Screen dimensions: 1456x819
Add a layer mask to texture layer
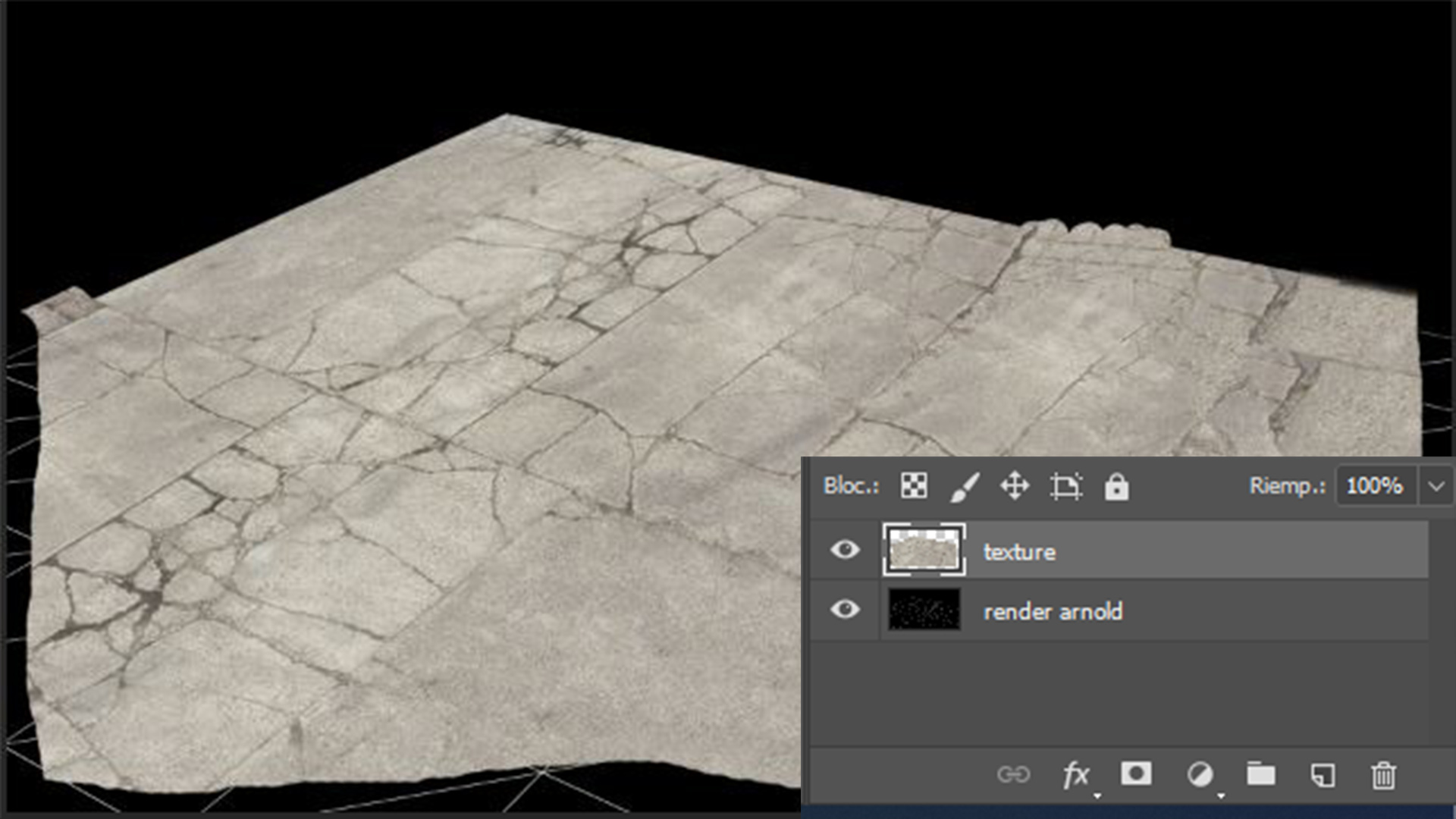point(1134,775)
